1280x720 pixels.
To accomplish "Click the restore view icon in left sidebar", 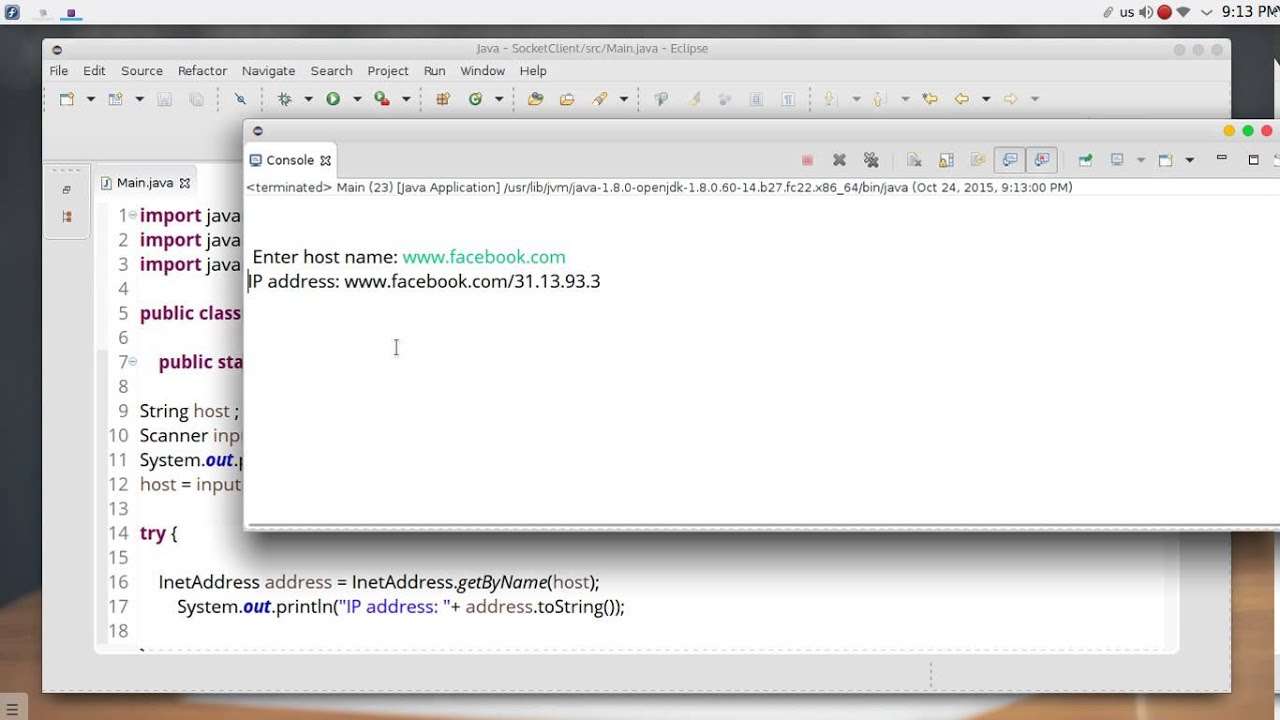I will (x=67, y=190).
